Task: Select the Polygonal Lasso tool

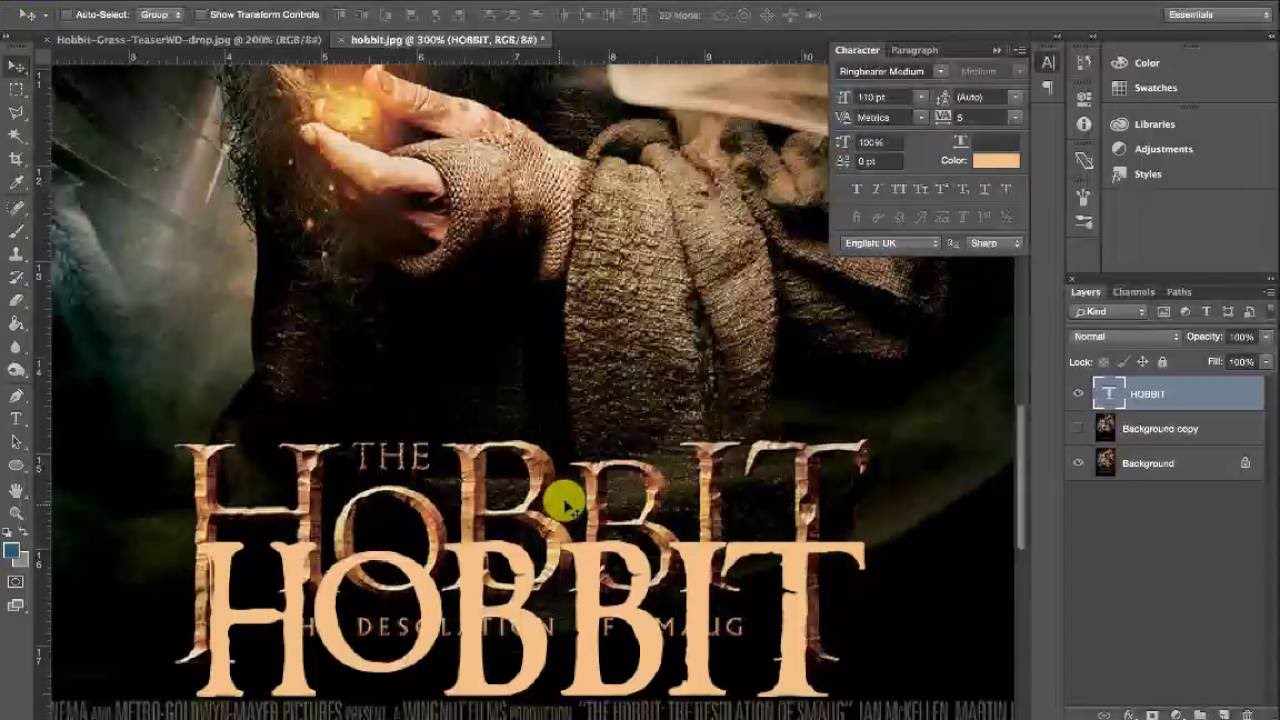Action: click(x=16, y=112)
